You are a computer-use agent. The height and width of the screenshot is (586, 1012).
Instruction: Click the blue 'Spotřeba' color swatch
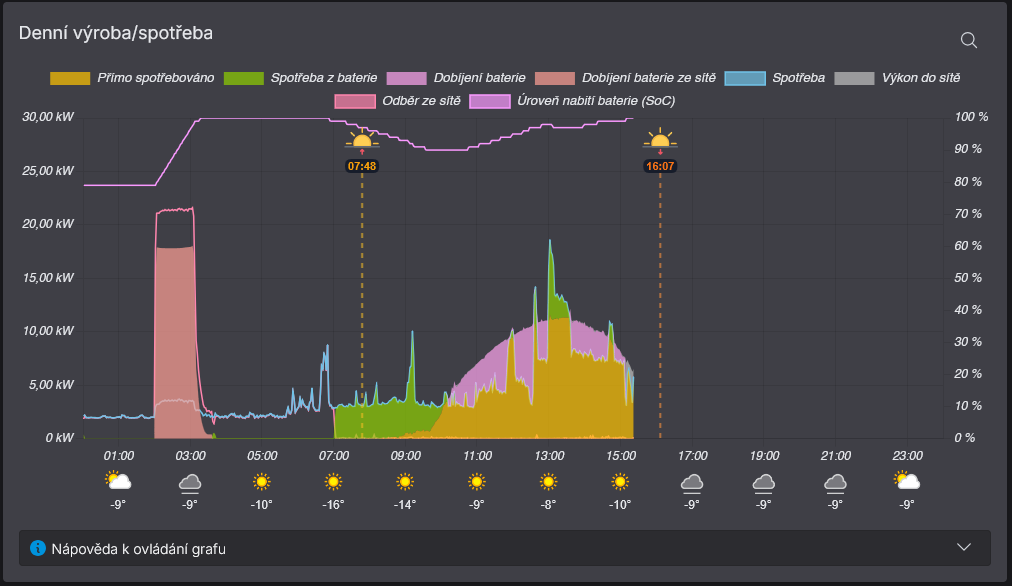tap(744, 77)
